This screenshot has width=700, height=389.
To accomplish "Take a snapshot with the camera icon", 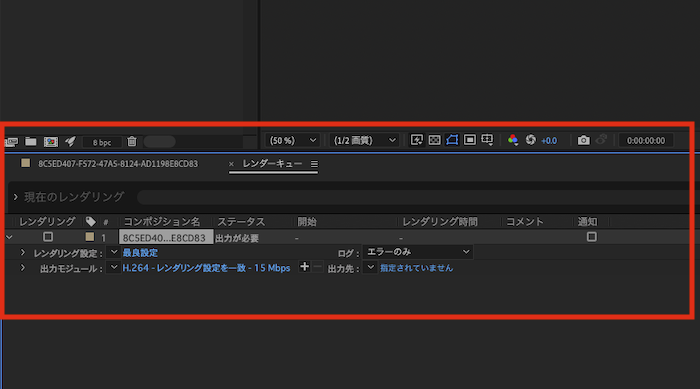I will [583, 140].
